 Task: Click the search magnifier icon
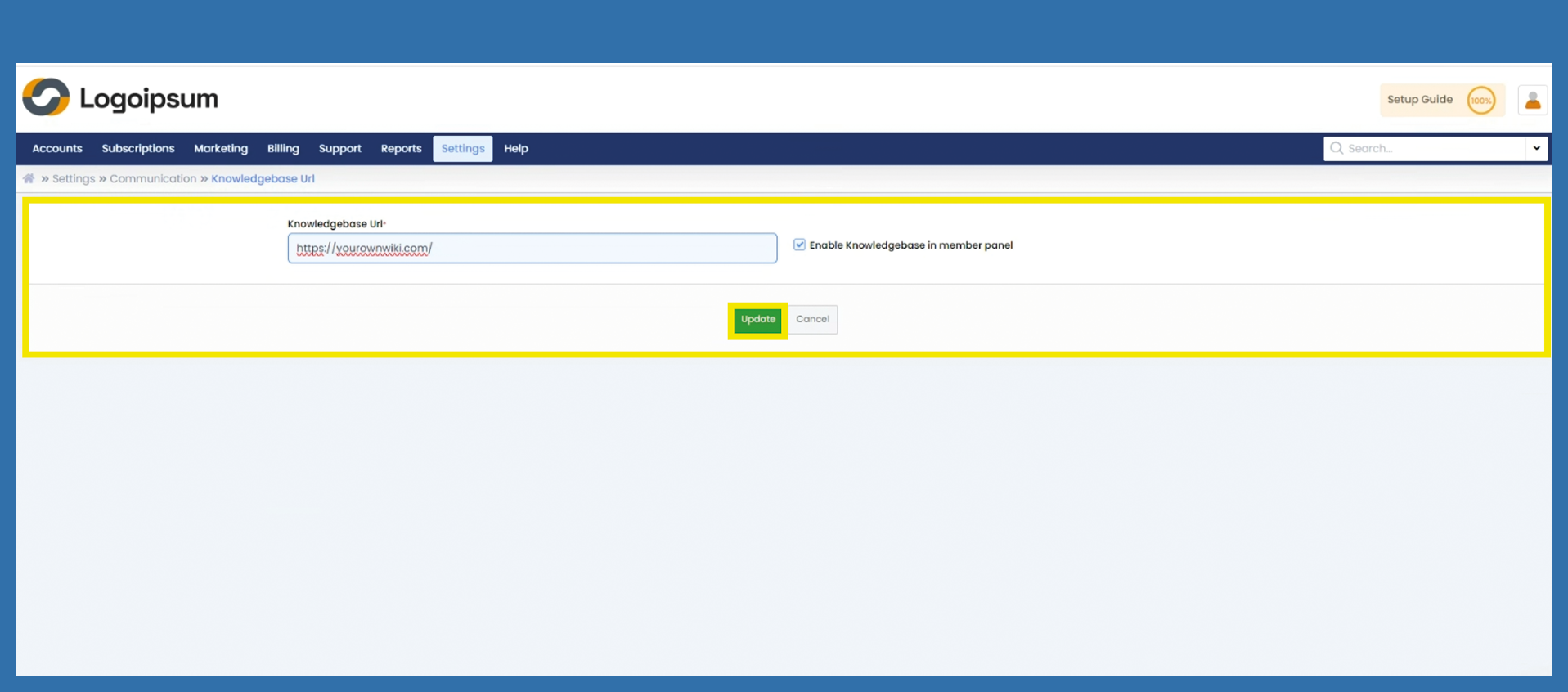(1337, 148)
